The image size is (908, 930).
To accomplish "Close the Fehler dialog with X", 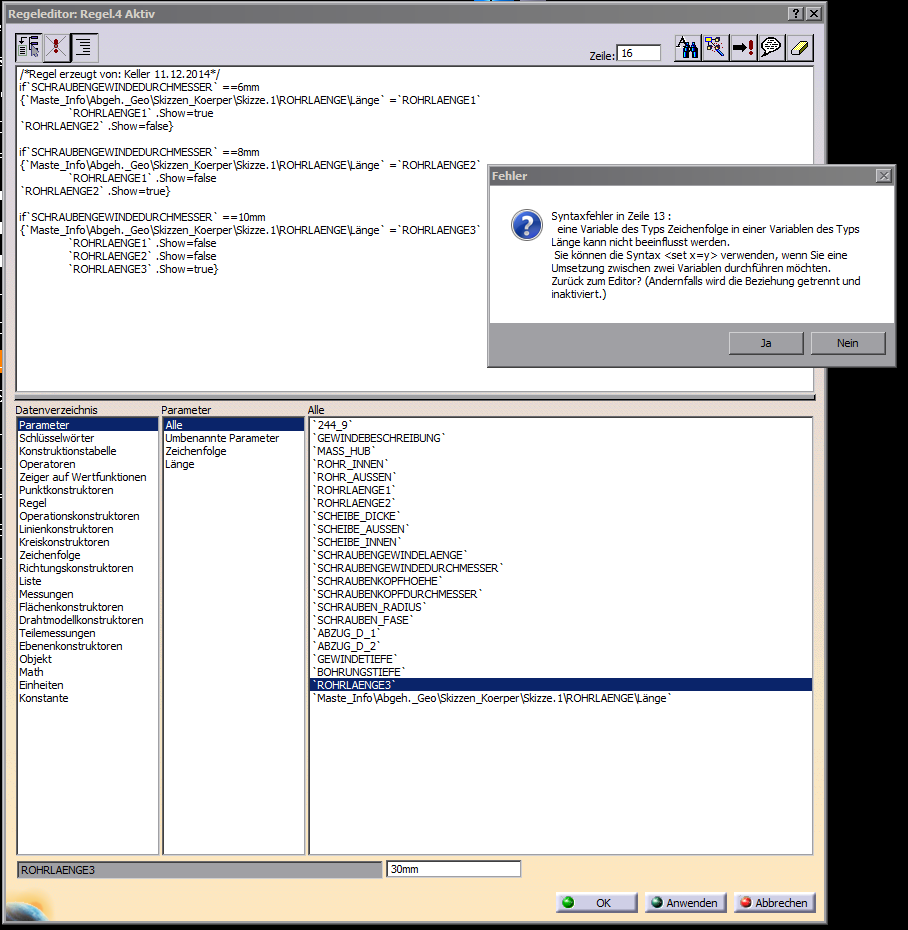I will point(884,176).
